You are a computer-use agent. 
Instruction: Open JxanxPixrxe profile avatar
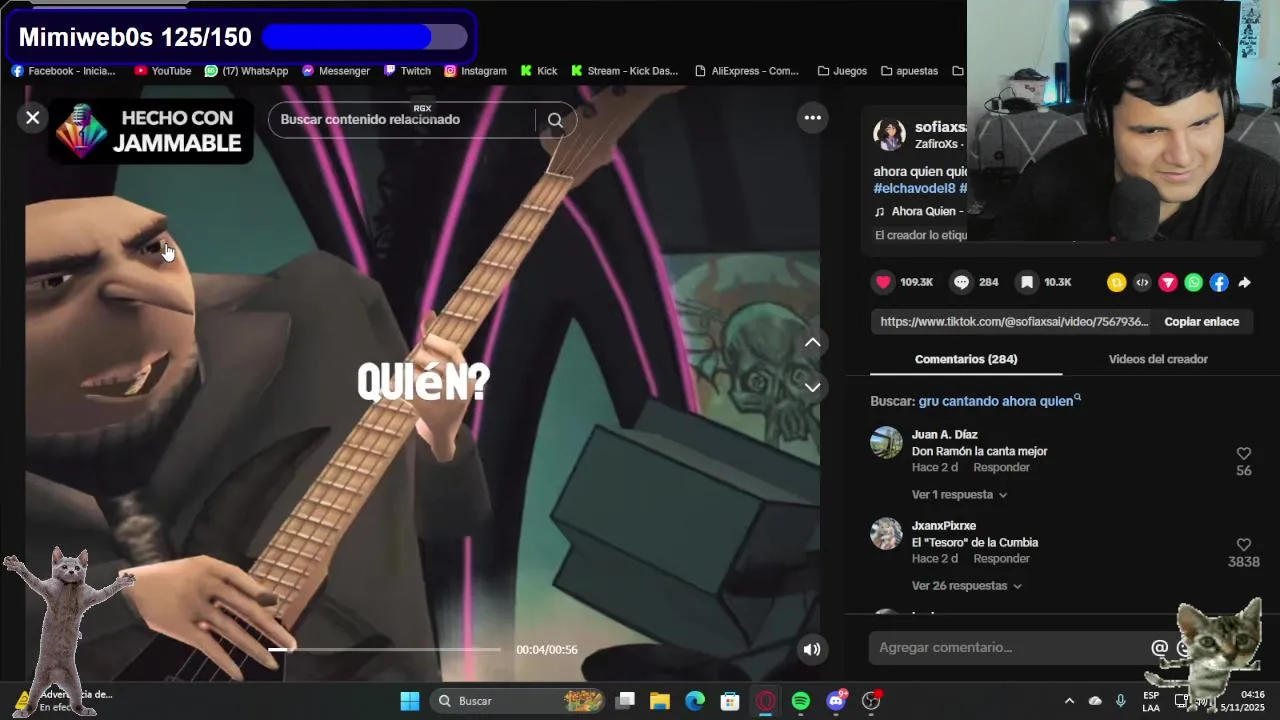click(886, 533)
